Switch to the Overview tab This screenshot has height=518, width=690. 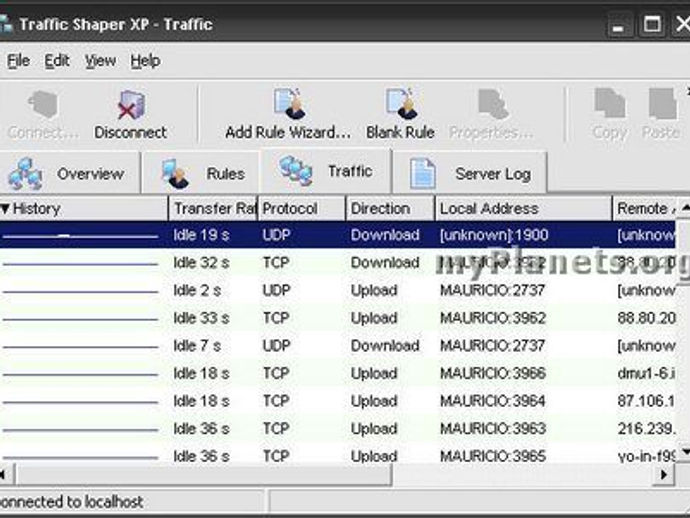(x=70, y=173)
